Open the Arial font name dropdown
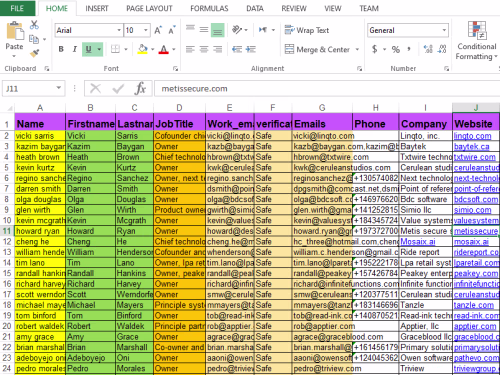Screen dimensions: 500x375 [119, 30]
